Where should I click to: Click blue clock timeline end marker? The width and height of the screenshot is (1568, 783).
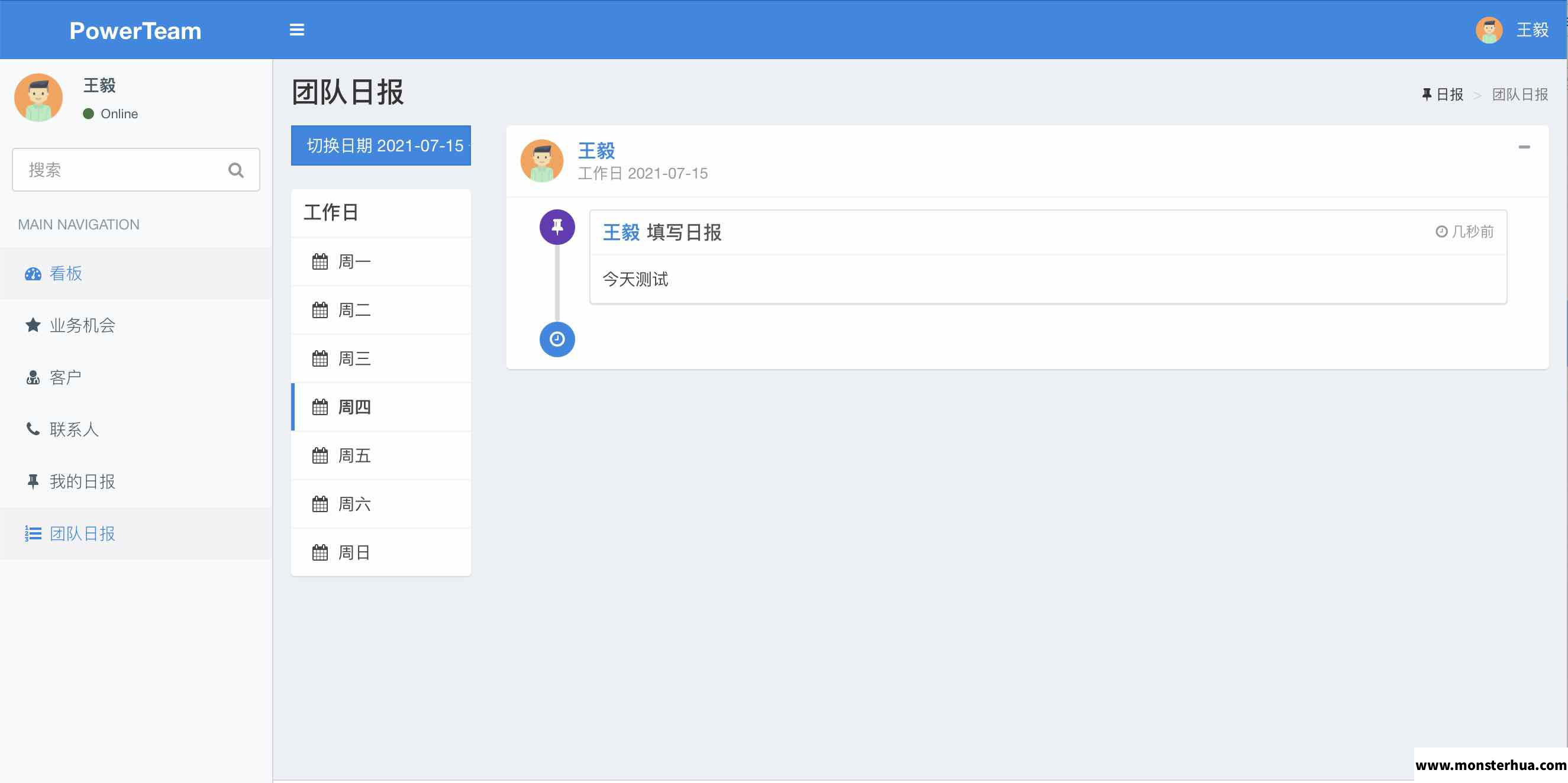(557, 339)
